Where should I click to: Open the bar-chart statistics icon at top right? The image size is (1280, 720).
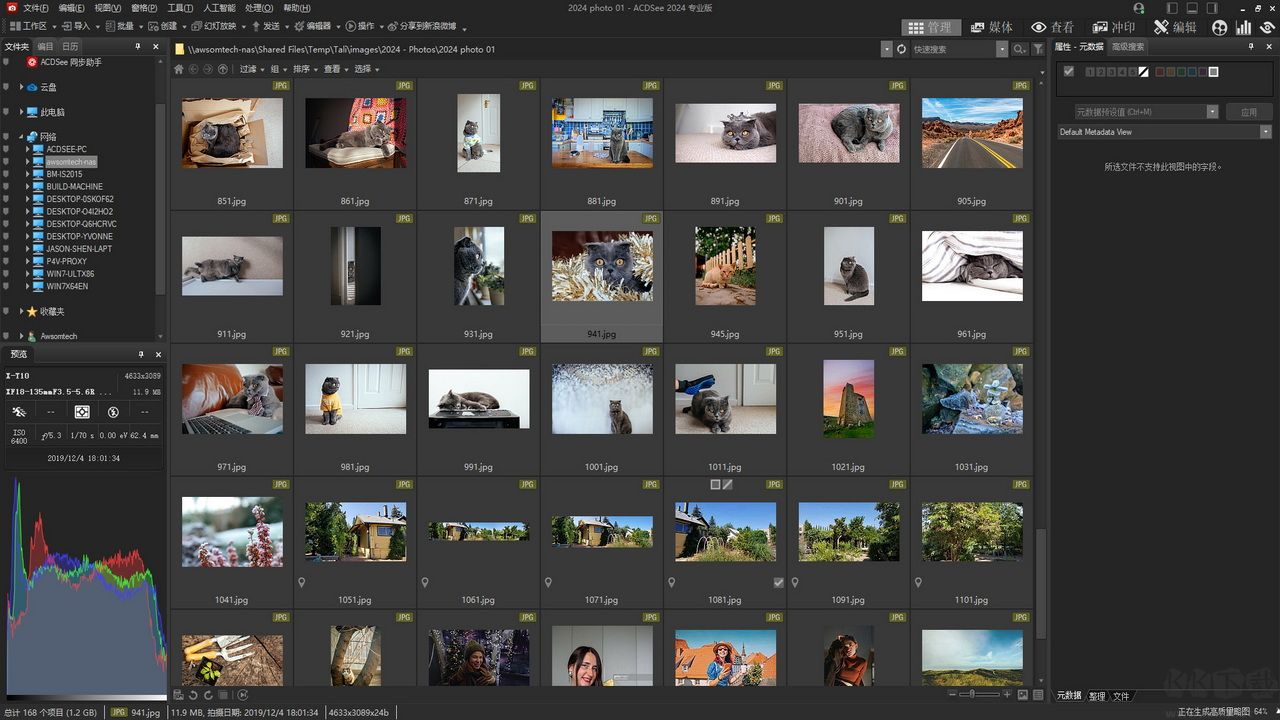pos(1243,27)
